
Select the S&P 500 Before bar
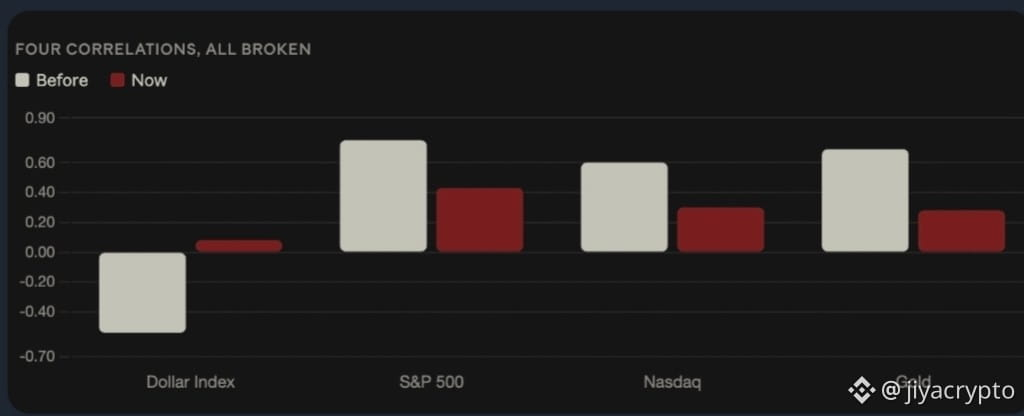click(x=383, y=196)
